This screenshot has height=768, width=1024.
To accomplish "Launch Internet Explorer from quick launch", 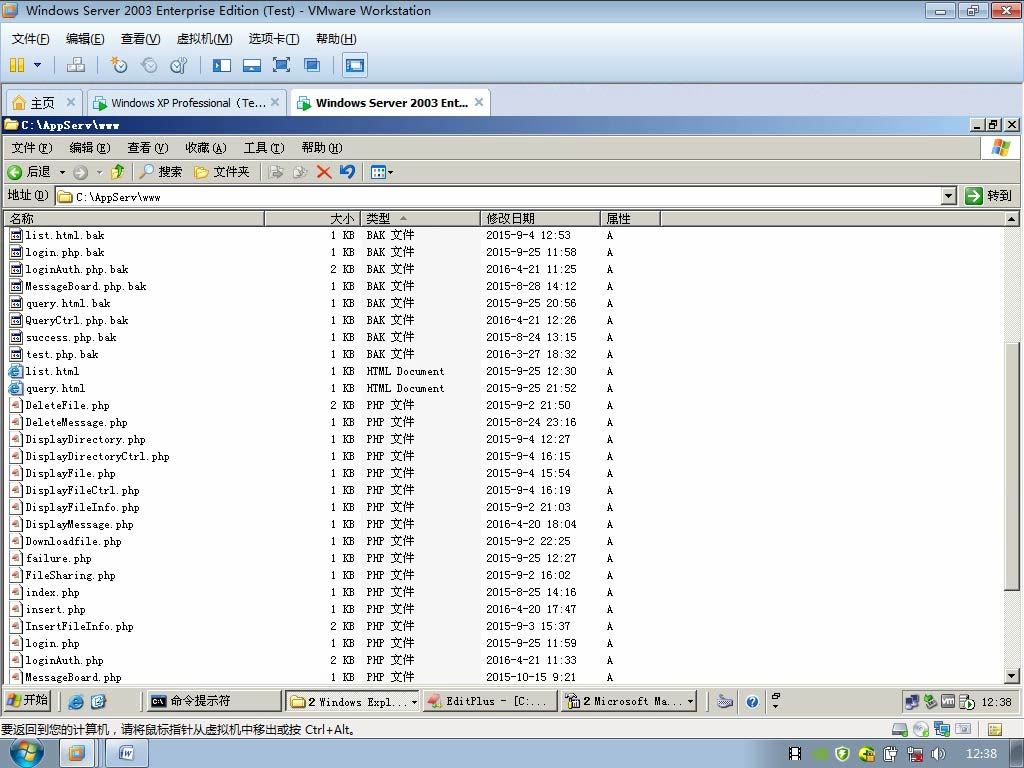I will [76, 701].
